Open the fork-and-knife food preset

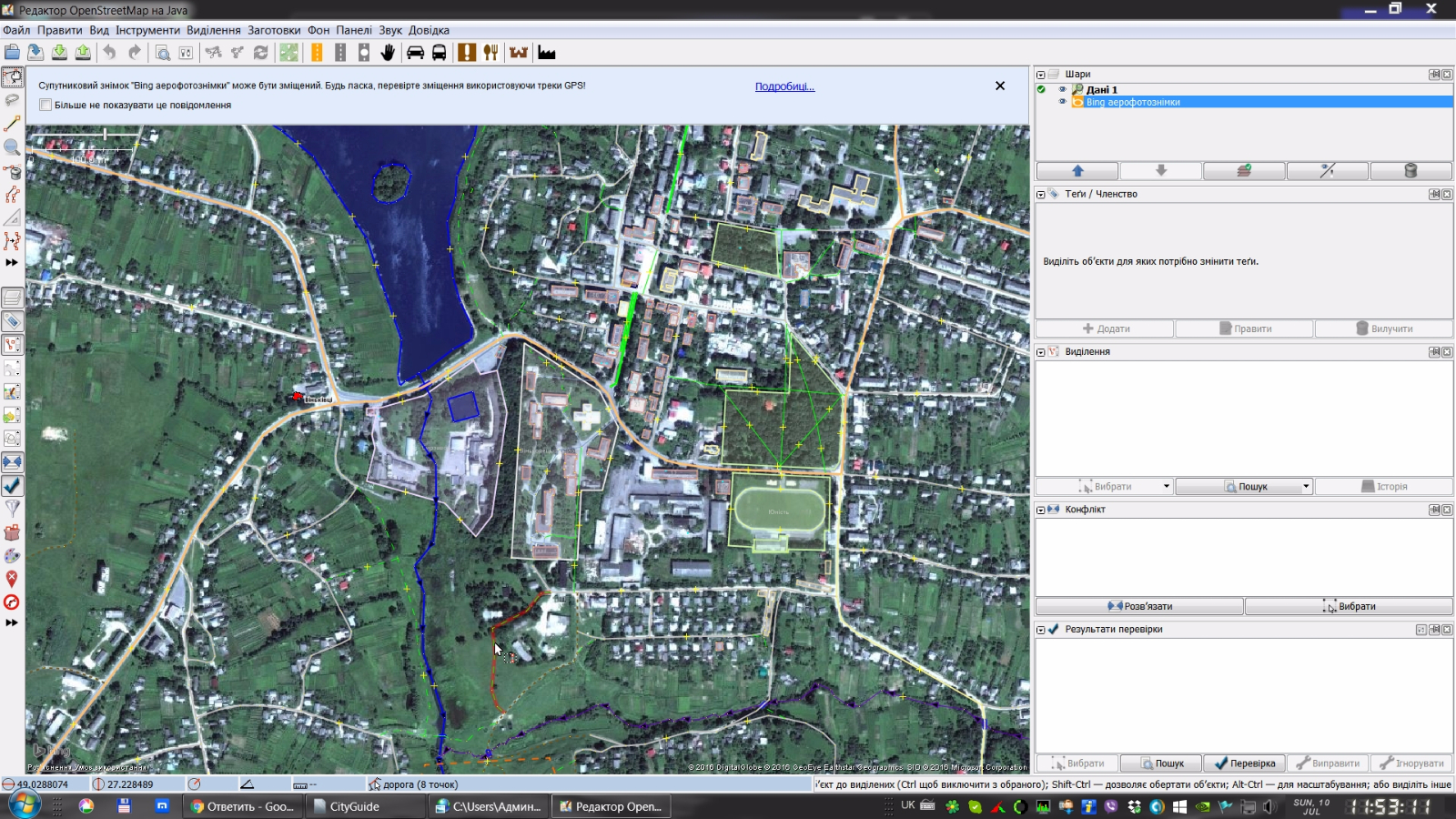tap(490, 53)
